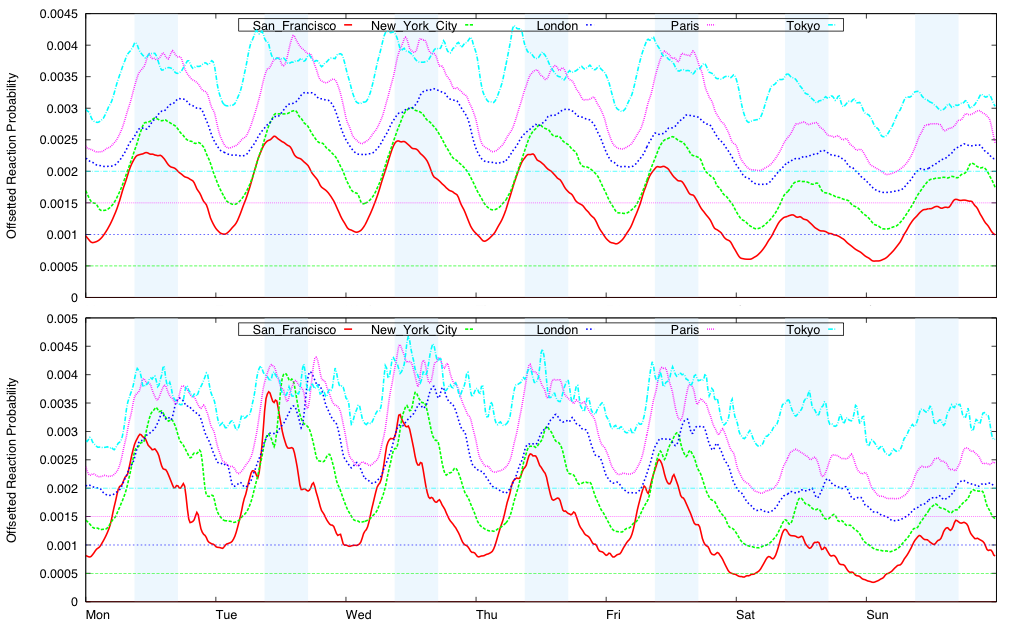This screenshot has height=626, width=1013.
Task: Click London legend label in bottom chart
Action: coord(557,330)
